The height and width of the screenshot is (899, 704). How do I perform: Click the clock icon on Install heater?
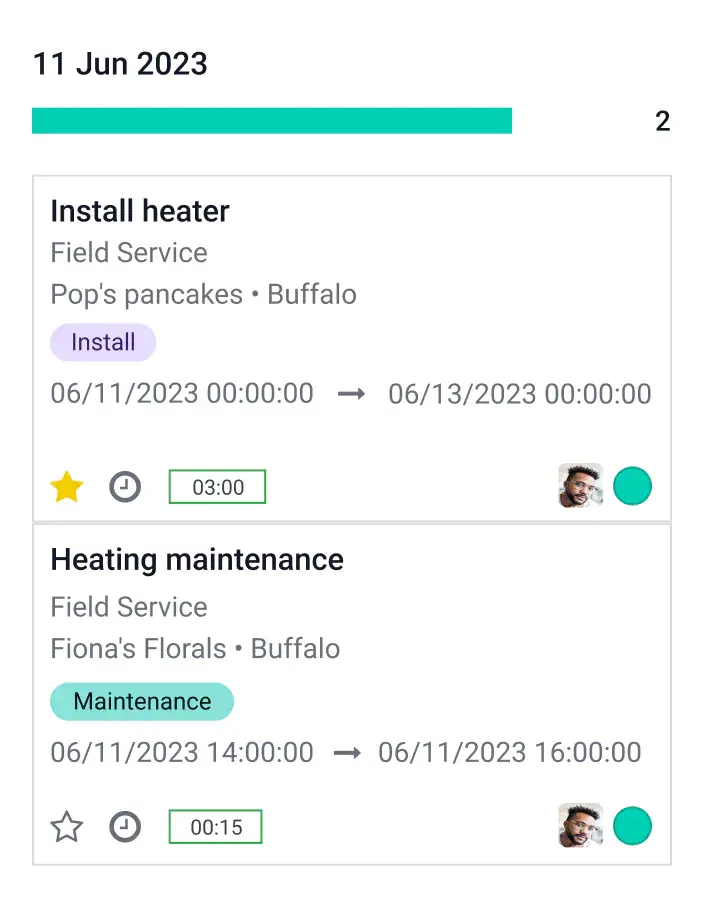(125, 488)
